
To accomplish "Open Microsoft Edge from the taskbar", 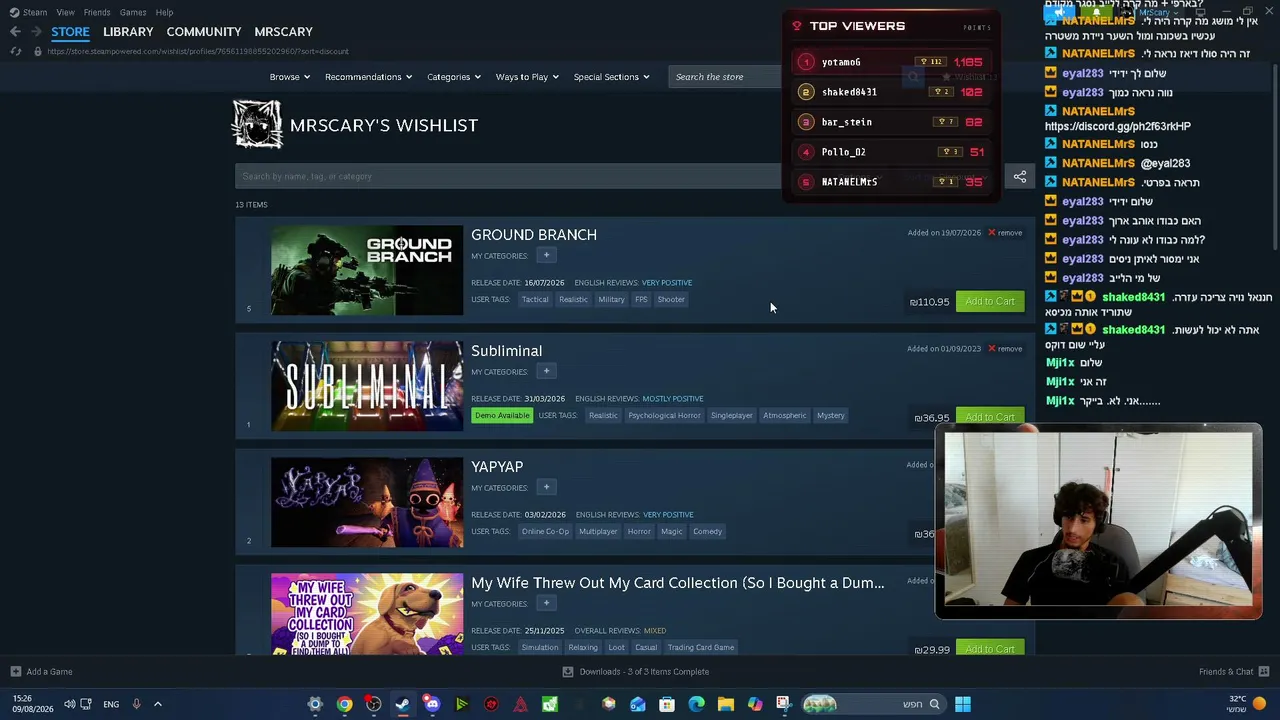I will 696,704.
